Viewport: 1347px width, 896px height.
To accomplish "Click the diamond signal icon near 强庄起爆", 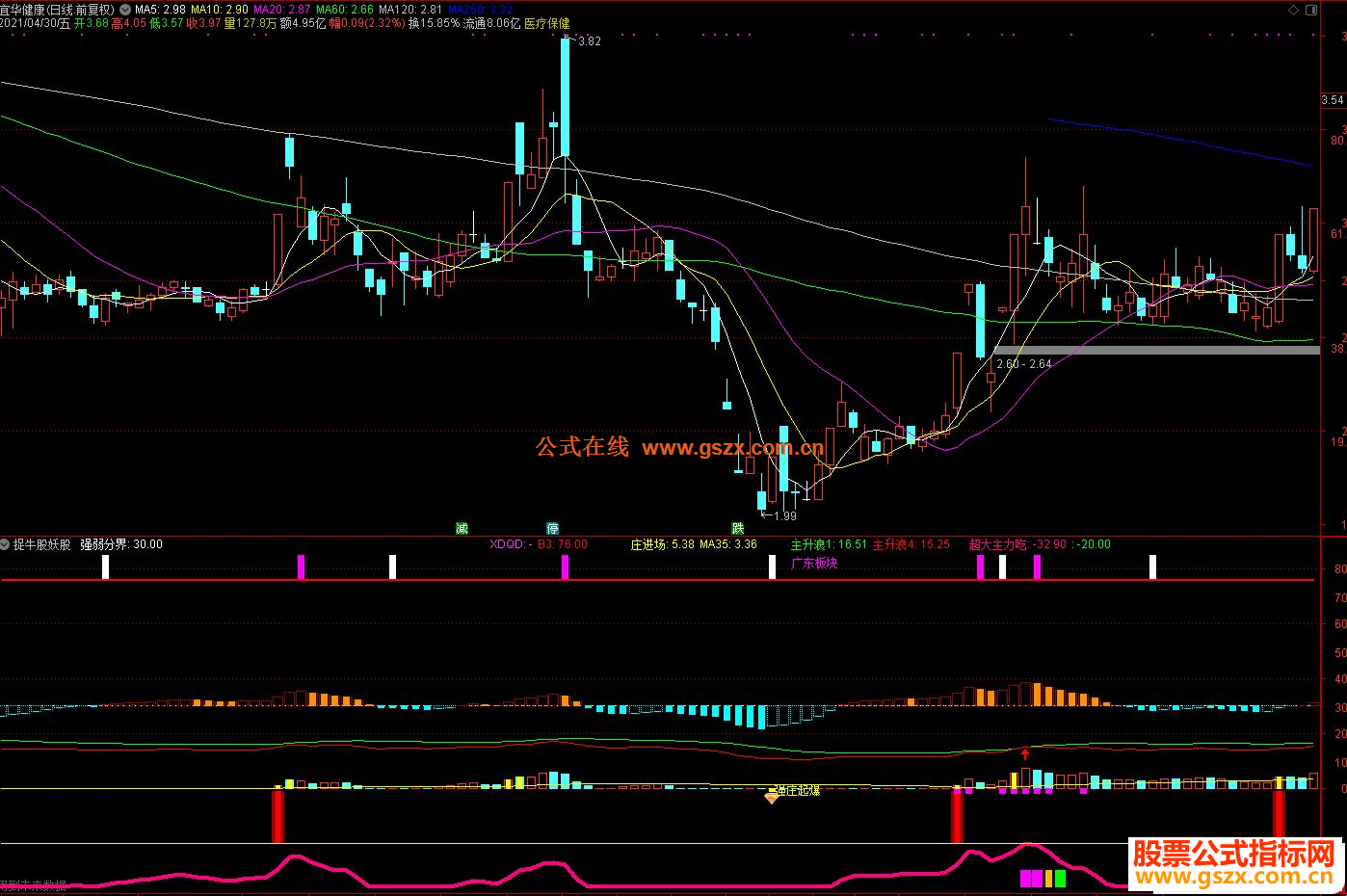I will pyautogui.click(x=771, y=797).
